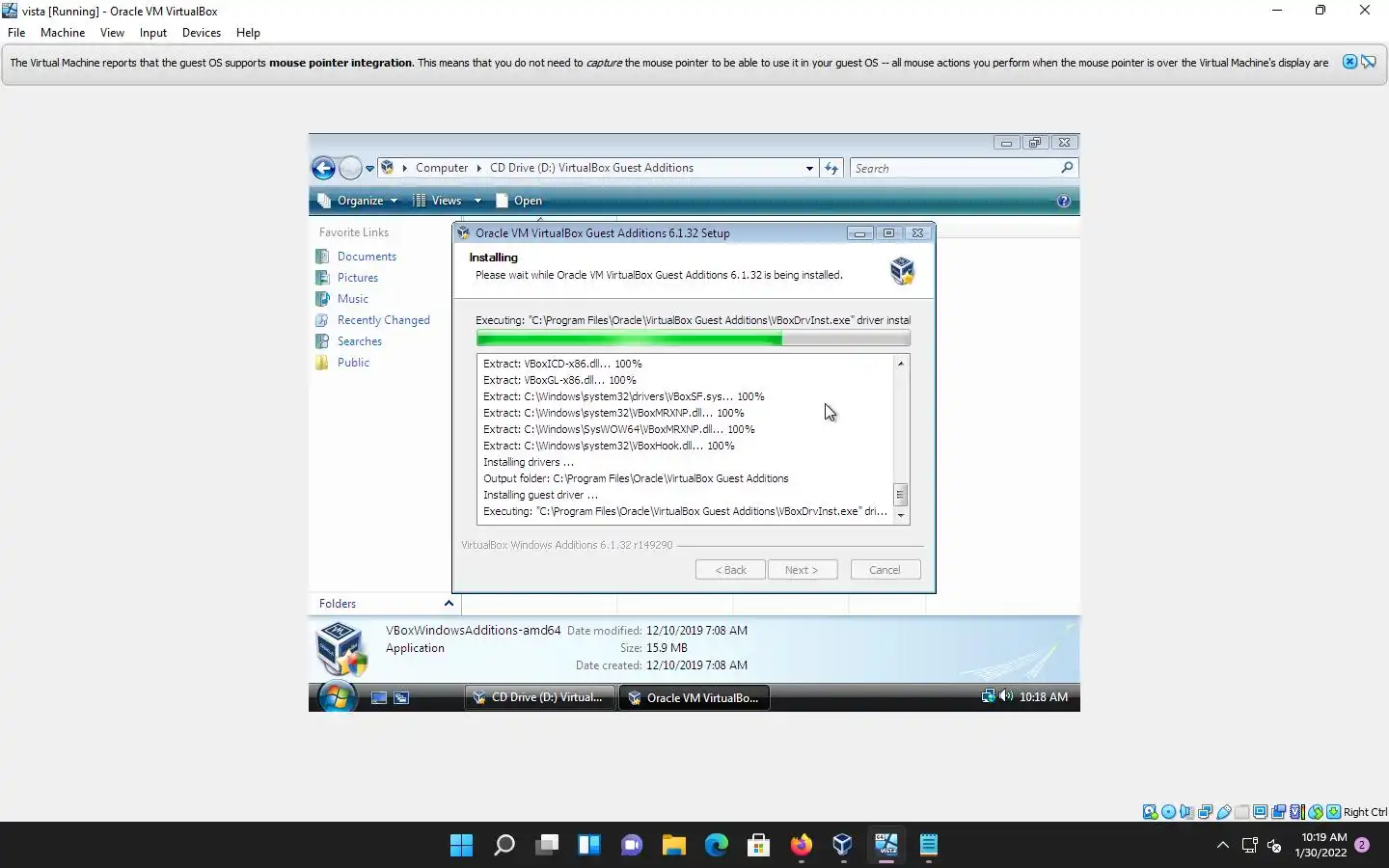Dismiss the mouse integration notification
Viewport: 1389px width, 868px height.
pyautogui.click(x=1350, y=62)
